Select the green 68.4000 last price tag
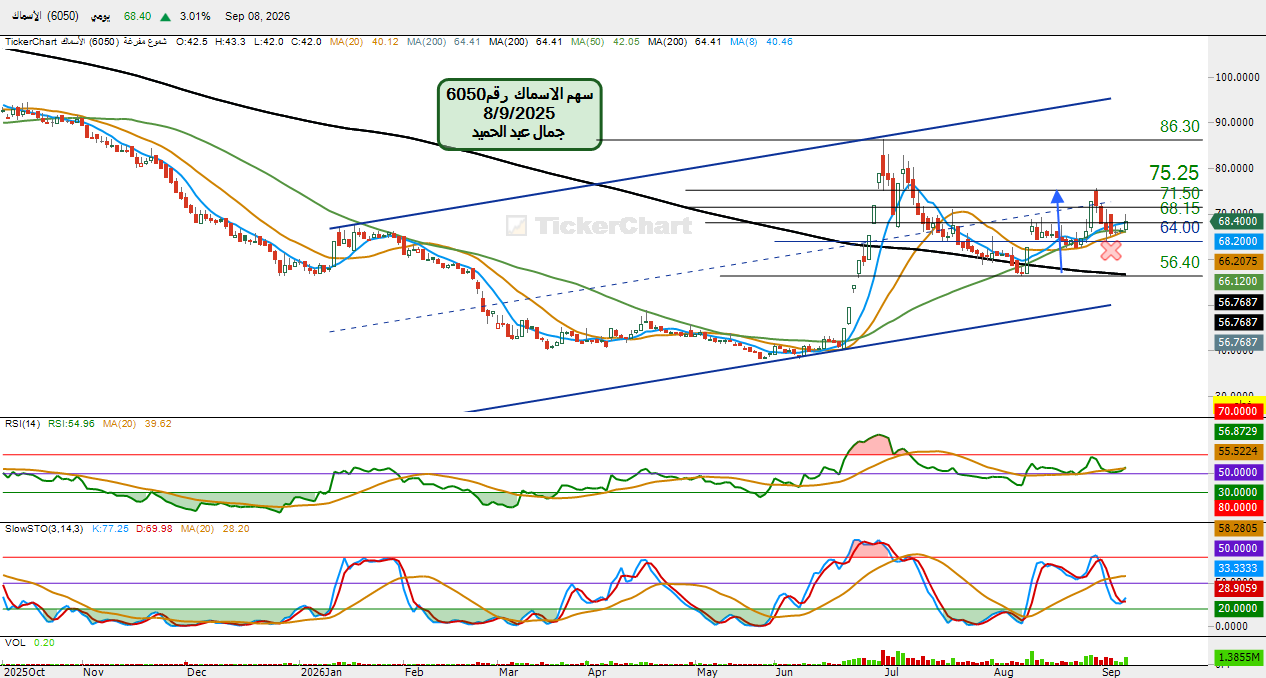This screenshot has height=678, width=1266. click(x=1237, y=221)
